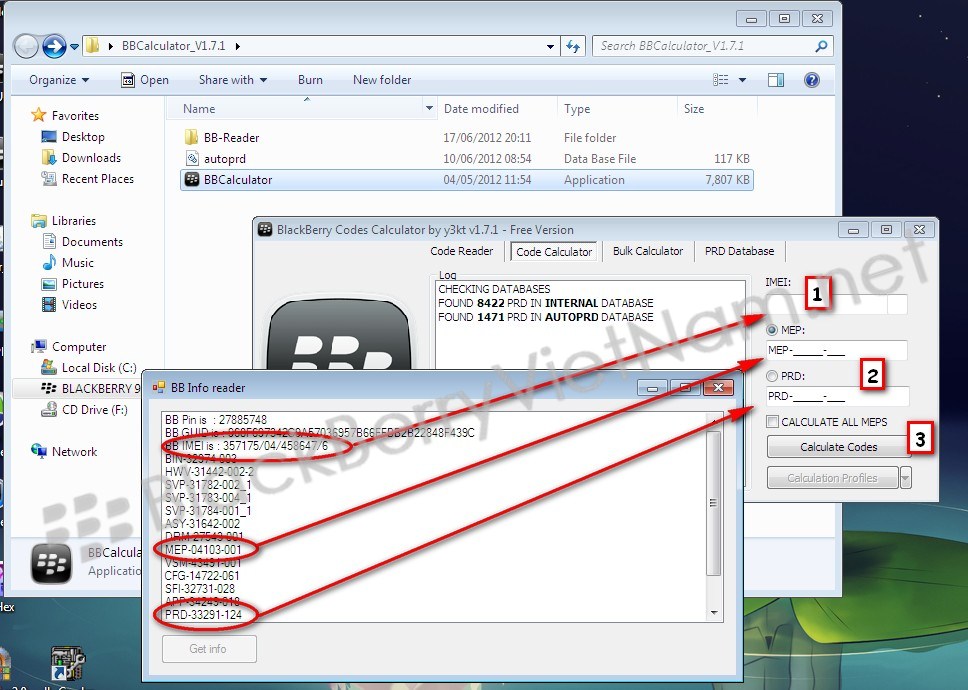This screenshot has width=968, height=690.
Task: Select the autoprd database file
Action: [224, 159]
